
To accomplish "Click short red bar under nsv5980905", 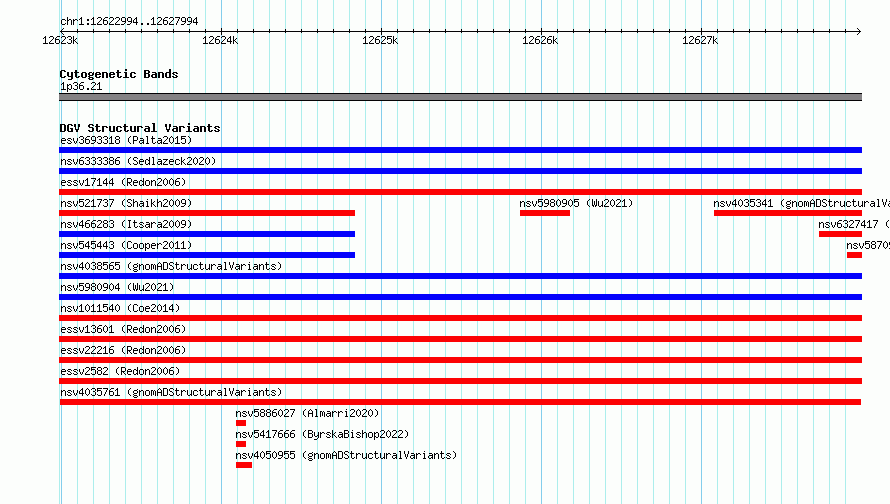I will pos(545,213).
